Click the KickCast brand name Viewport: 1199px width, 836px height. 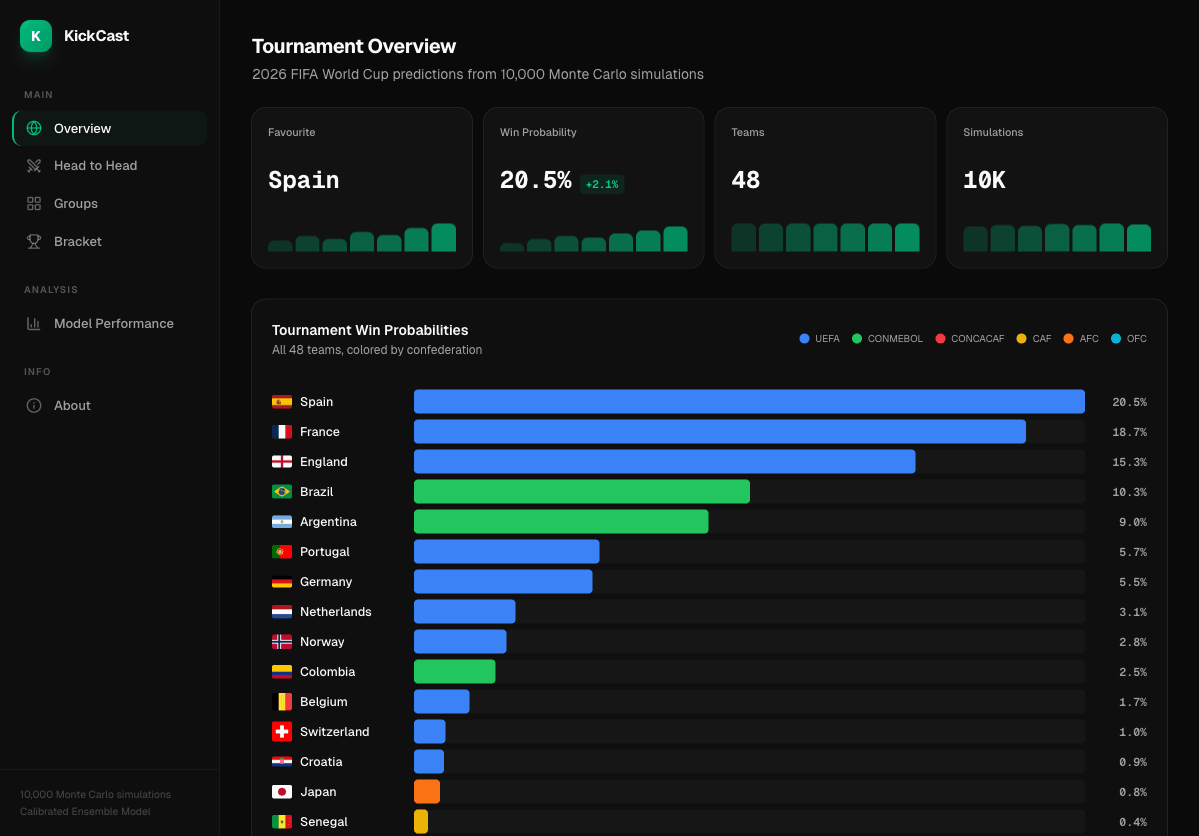tap(96, 36)
